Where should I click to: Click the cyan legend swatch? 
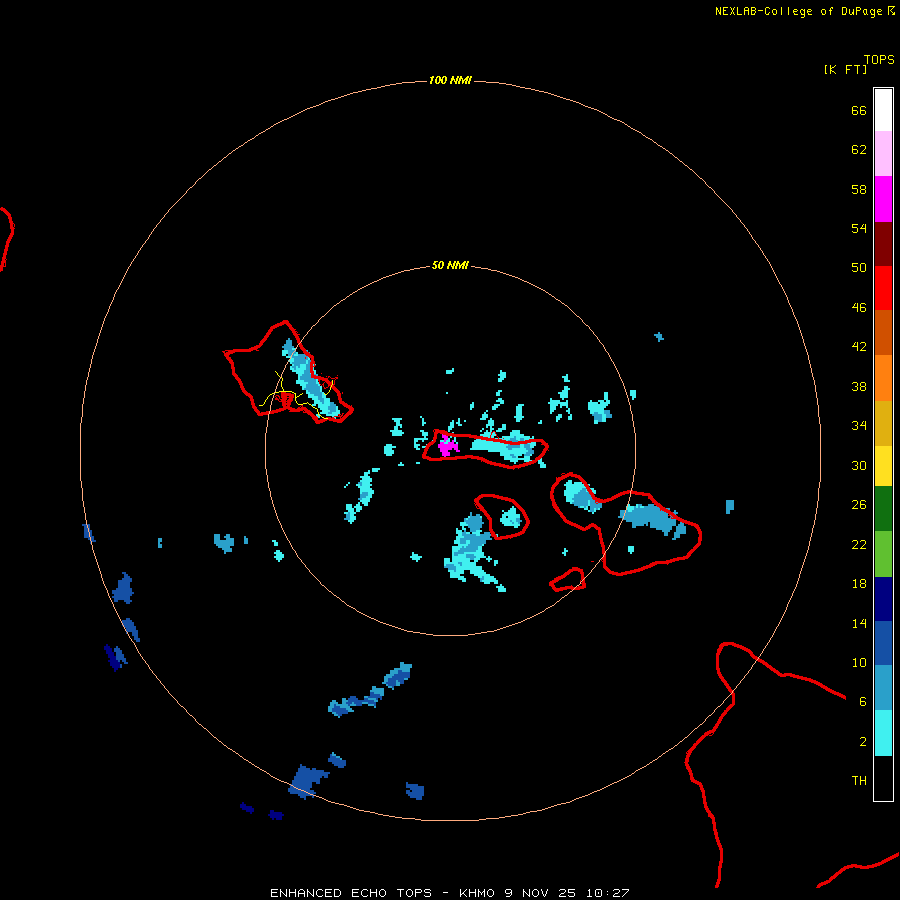pos(883,733)
